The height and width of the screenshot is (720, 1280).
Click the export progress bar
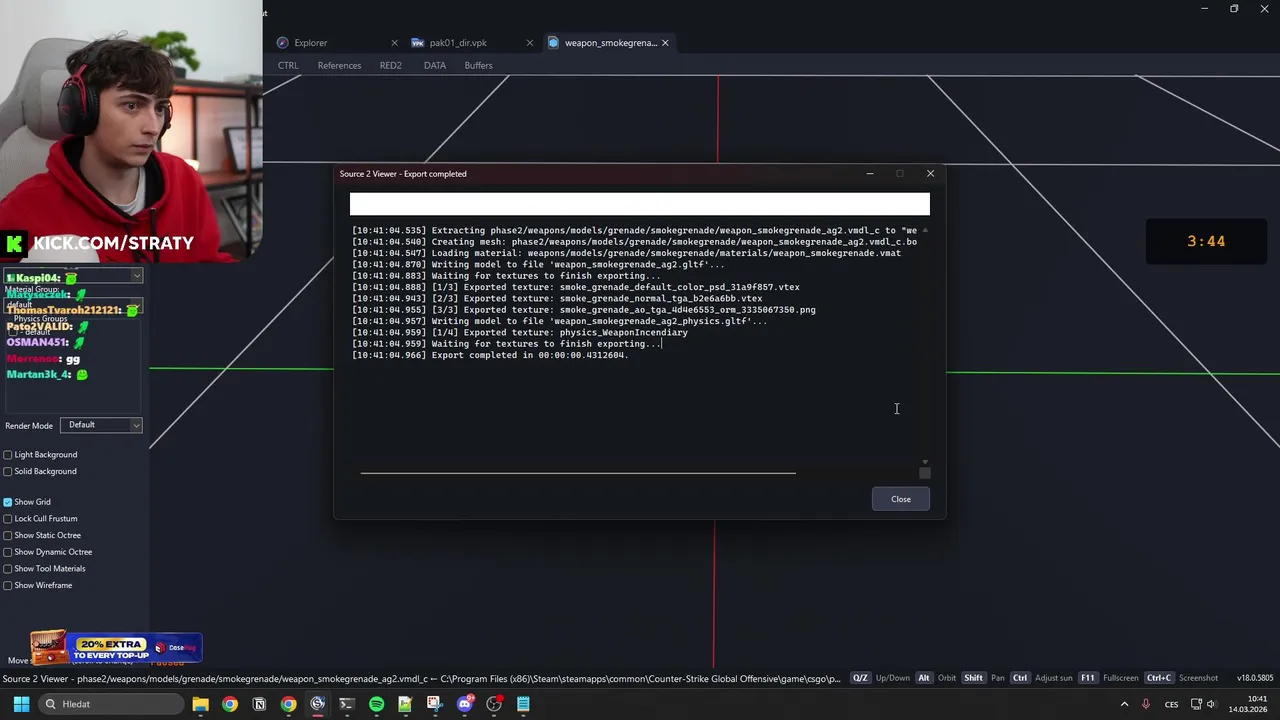point(639,204)
